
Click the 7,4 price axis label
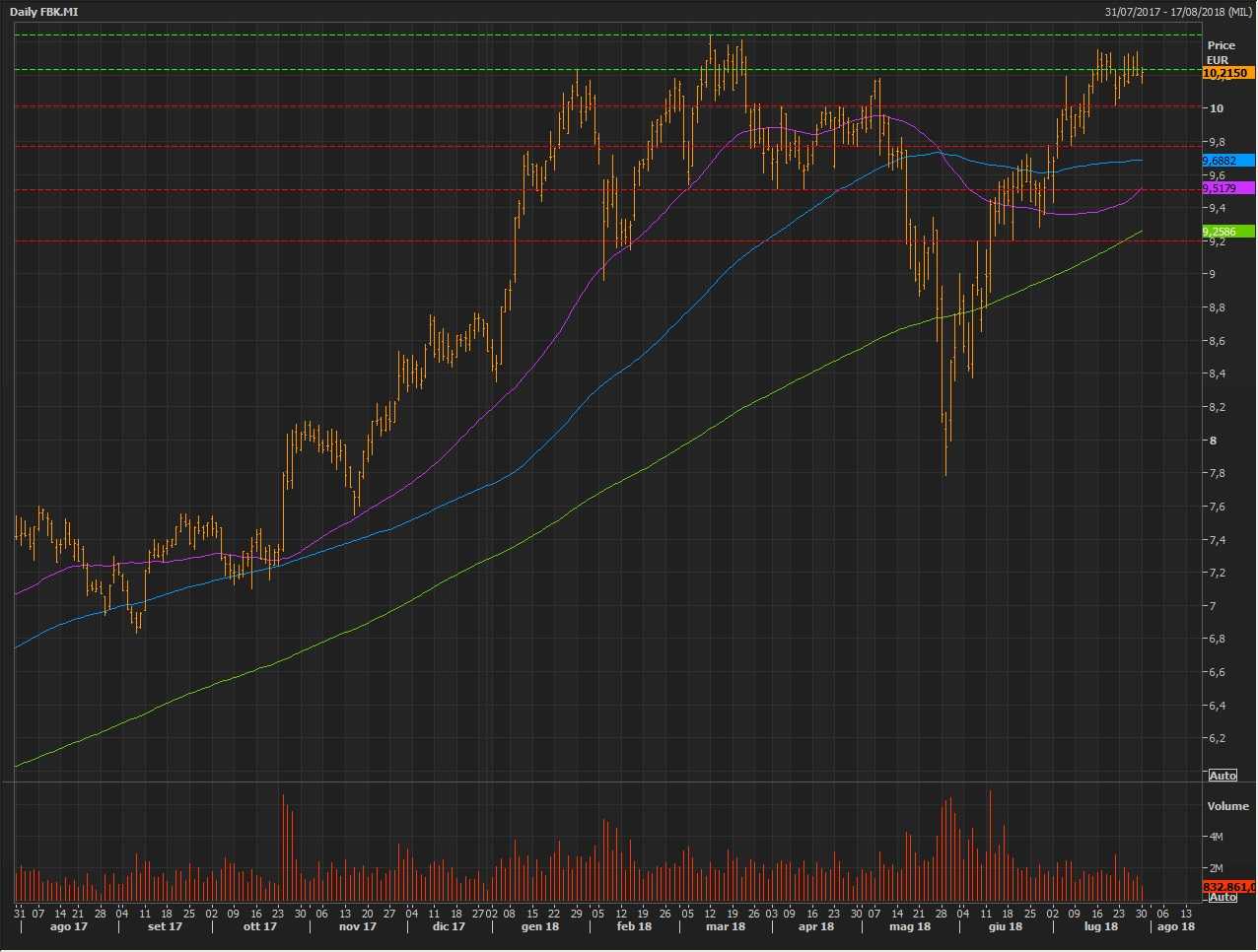pyautogui.click(x=1217, y=540)
